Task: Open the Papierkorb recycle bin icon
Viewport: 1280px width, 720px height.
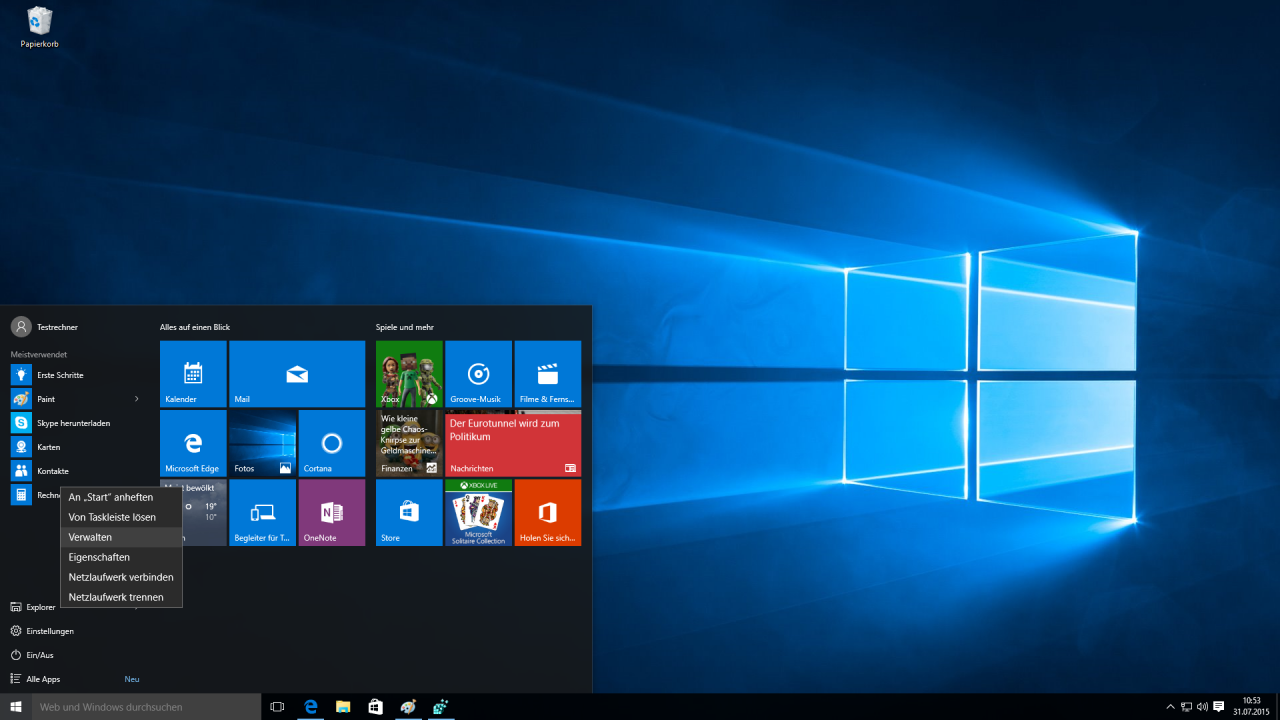Action: [x=40, y=27]
